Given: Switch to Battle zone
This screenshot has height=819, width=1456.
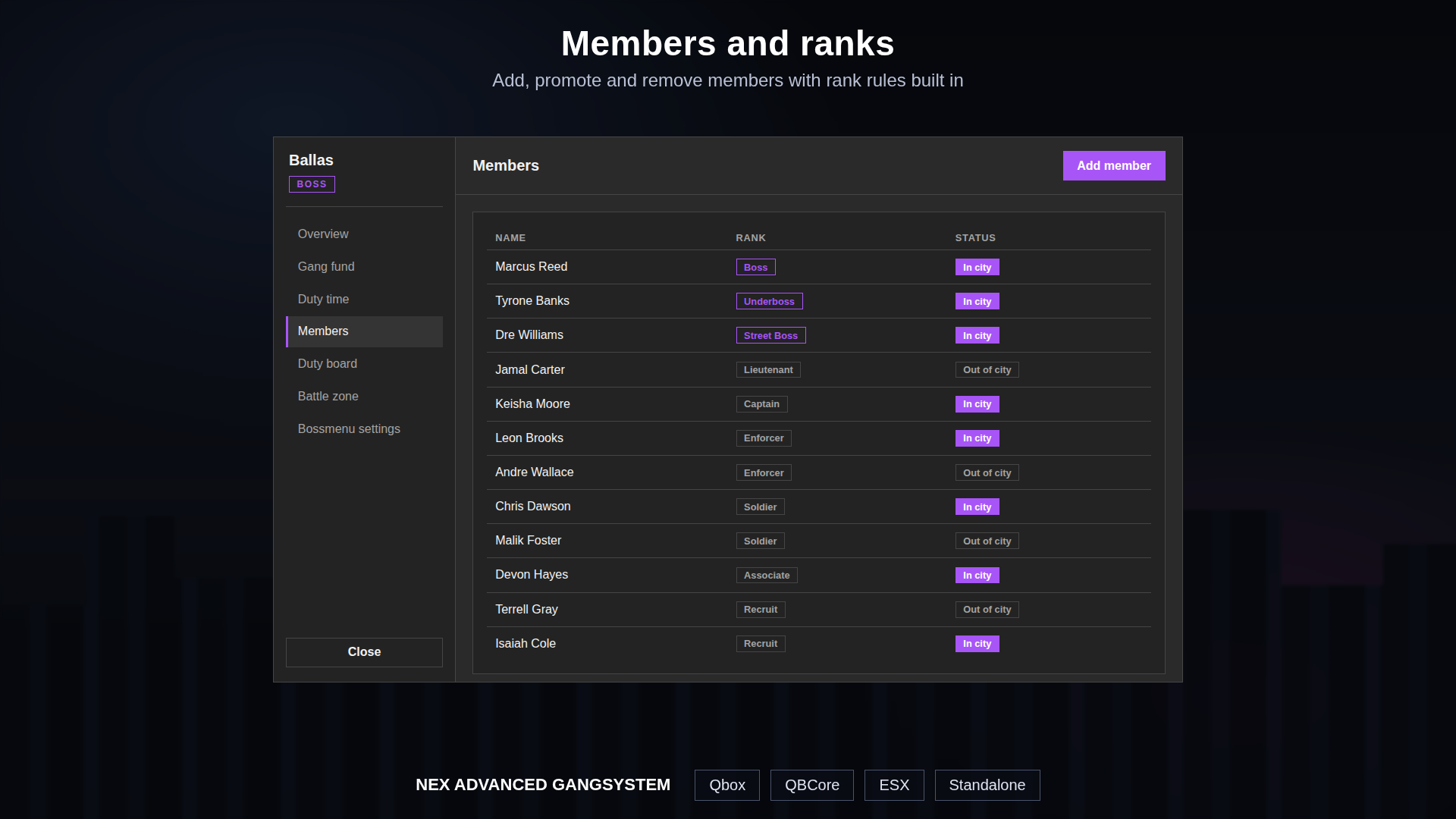Looking at the screenshot, I should 364,397.
